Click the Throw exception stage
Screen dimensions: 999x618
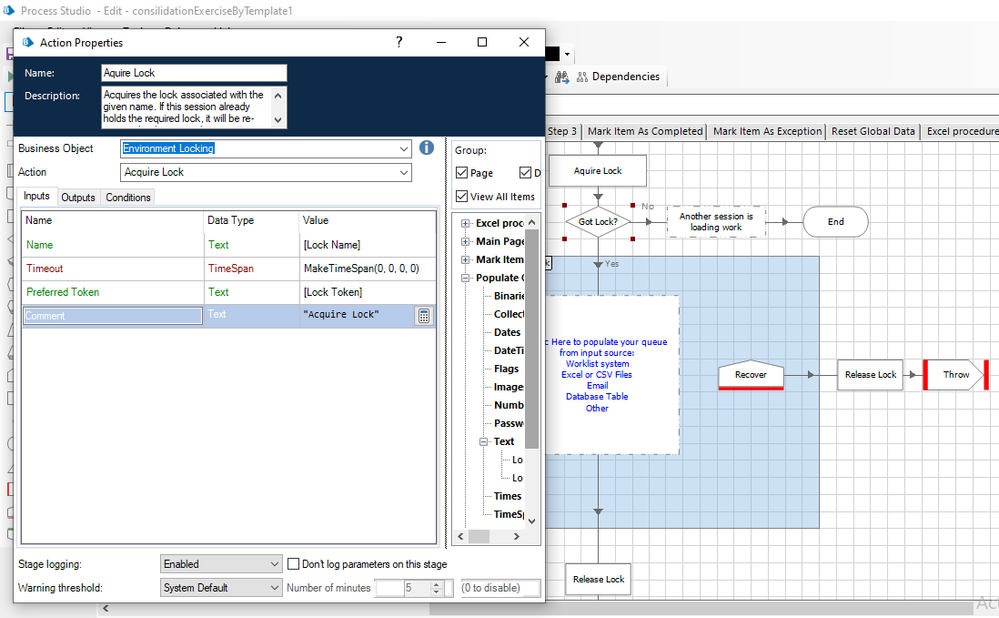coord(956,375)
